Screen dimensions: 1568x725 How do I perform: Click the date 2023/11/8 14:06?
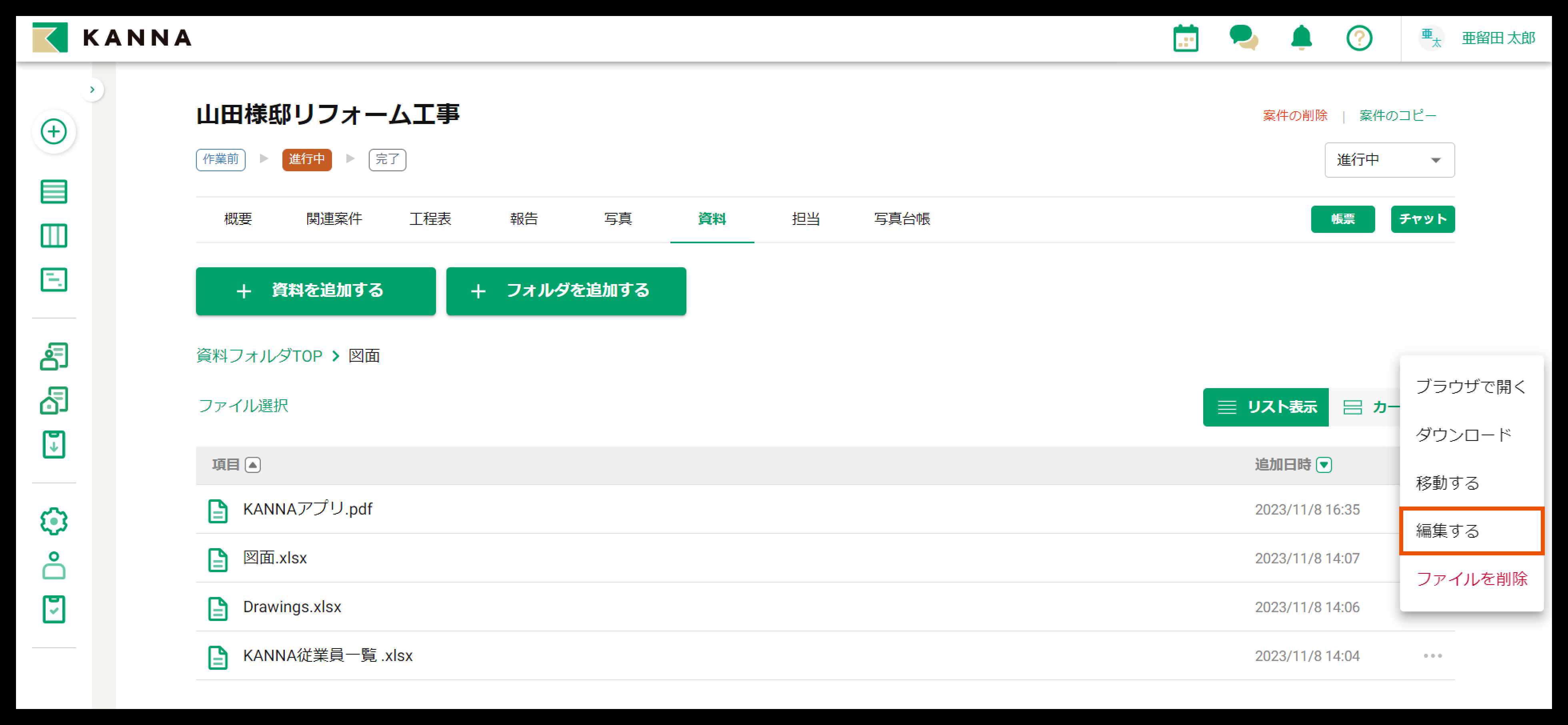(1307, 607)
